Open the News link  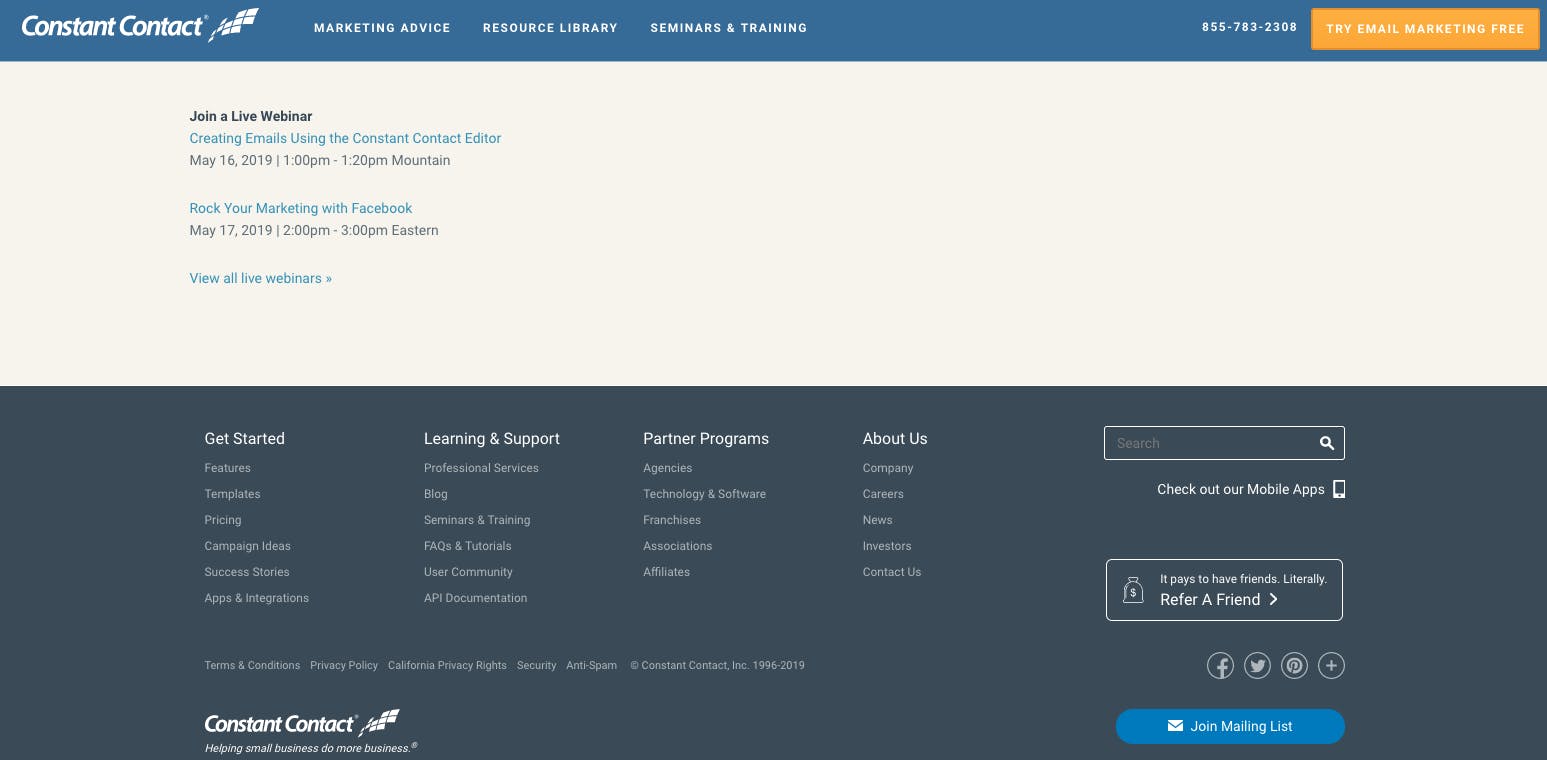pyautogui.click(x=877, y=520)
